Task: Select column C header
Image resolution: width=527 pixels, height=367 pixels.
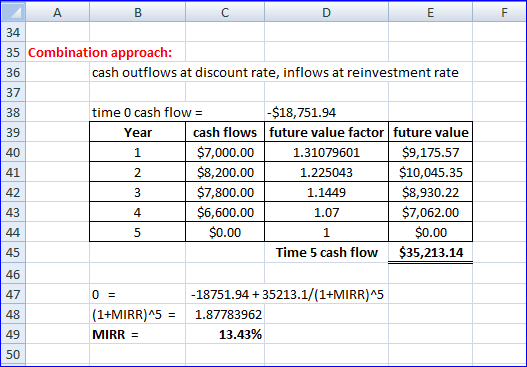Action: point(225,12)
